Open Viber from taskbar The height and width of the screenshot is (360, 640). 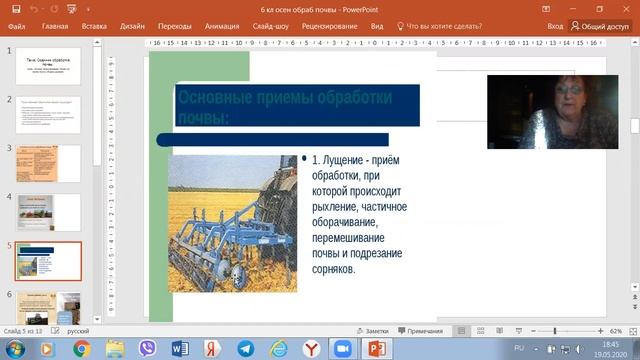pos(147,349)
